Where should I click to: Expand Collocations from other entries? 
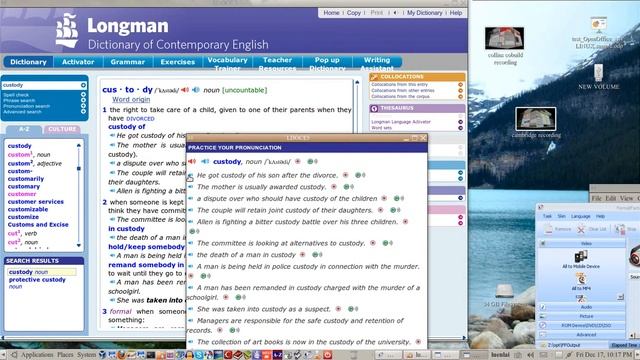click(x=460, y=91)
